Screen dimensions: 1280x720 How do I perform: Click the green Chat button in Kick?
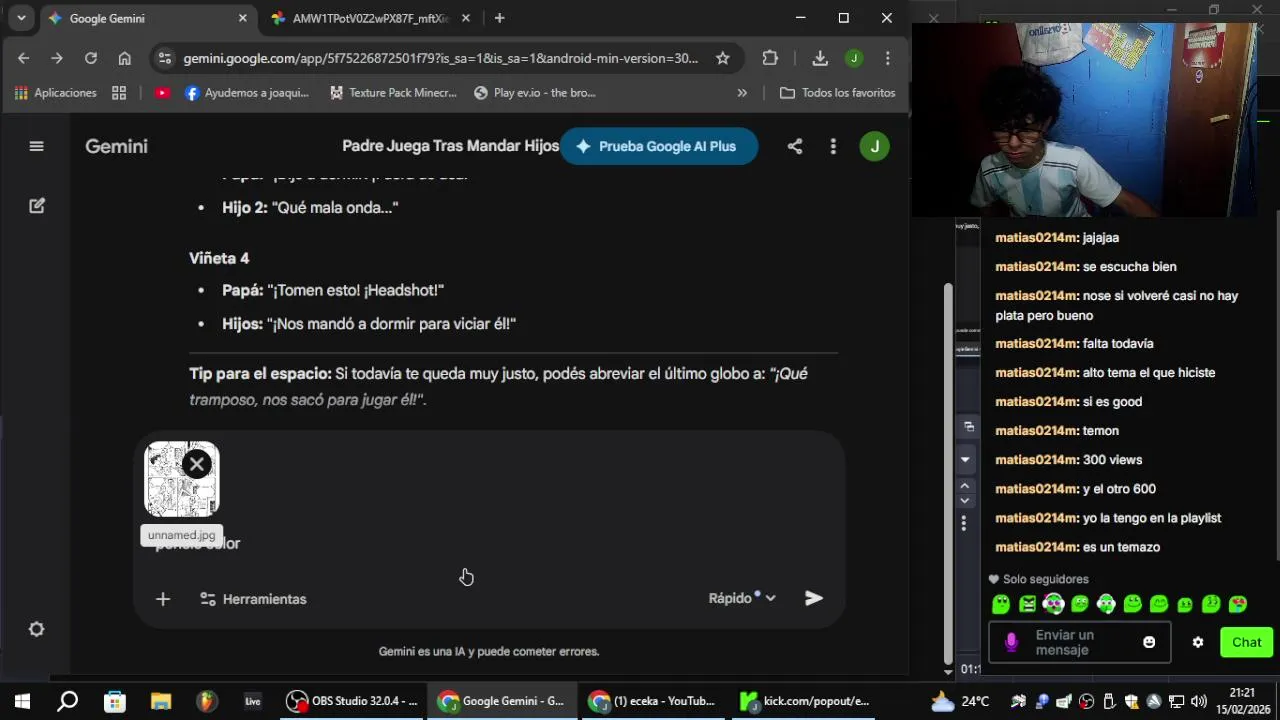(1246, 642)
